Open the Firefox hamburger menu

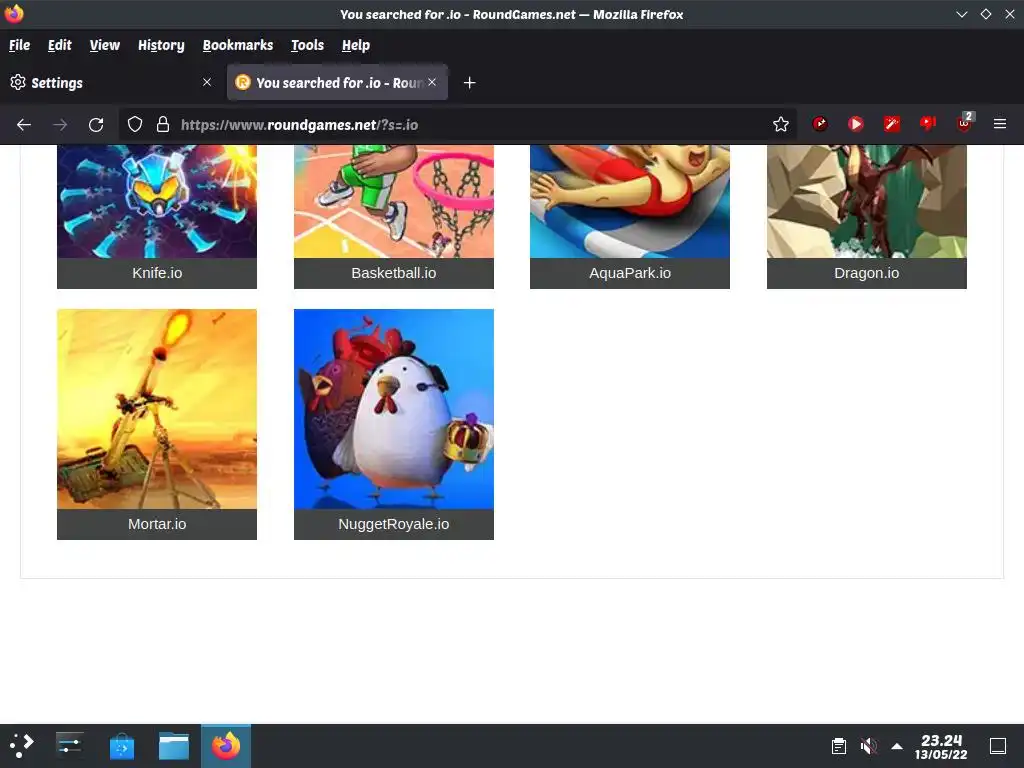[x=1000, y=123]
